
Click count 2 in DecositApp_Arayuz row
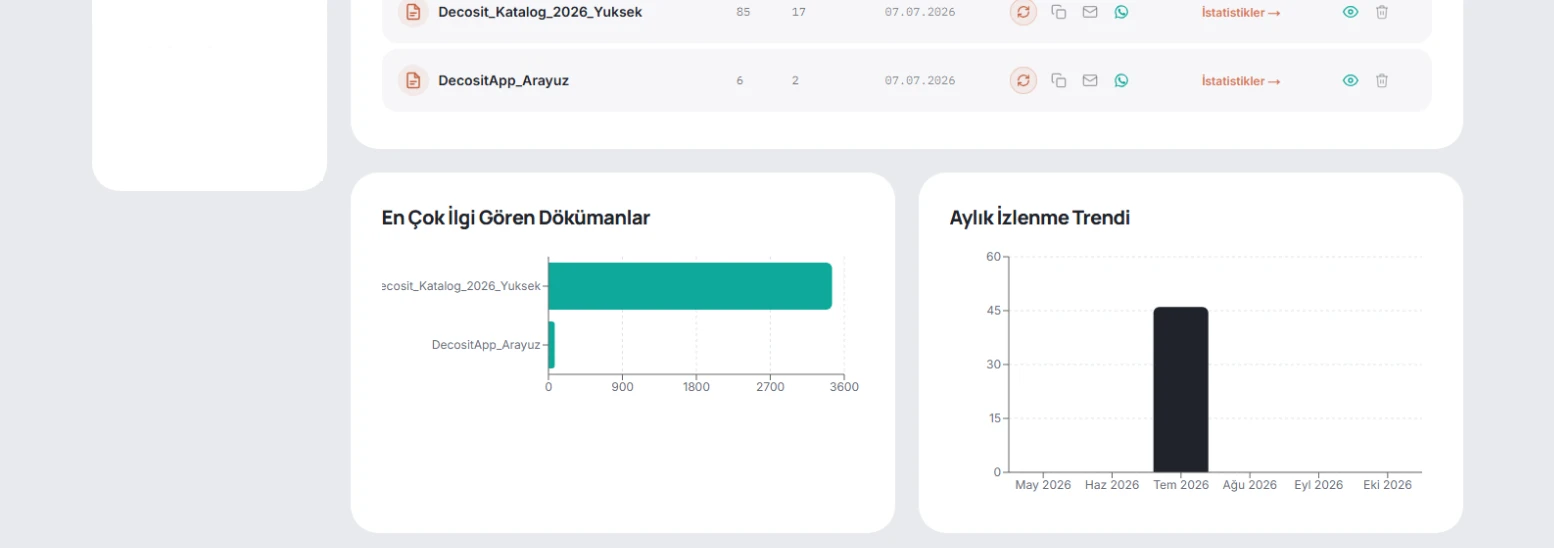pyautogui.click(x=795, y=81)
